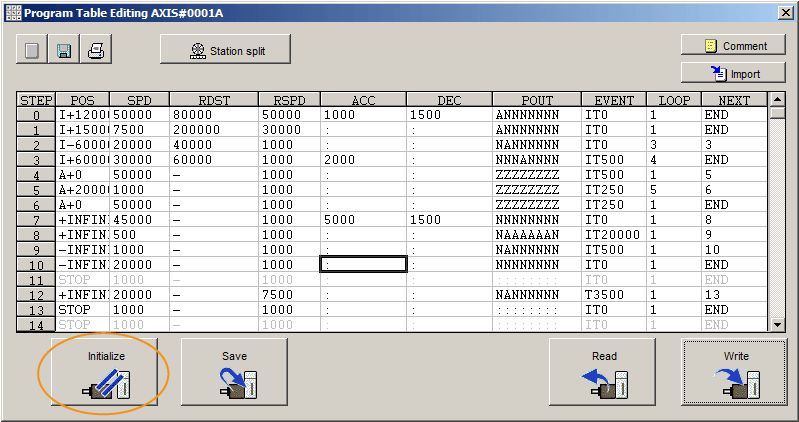Click row header for step 7

click(x=36, y=220)
